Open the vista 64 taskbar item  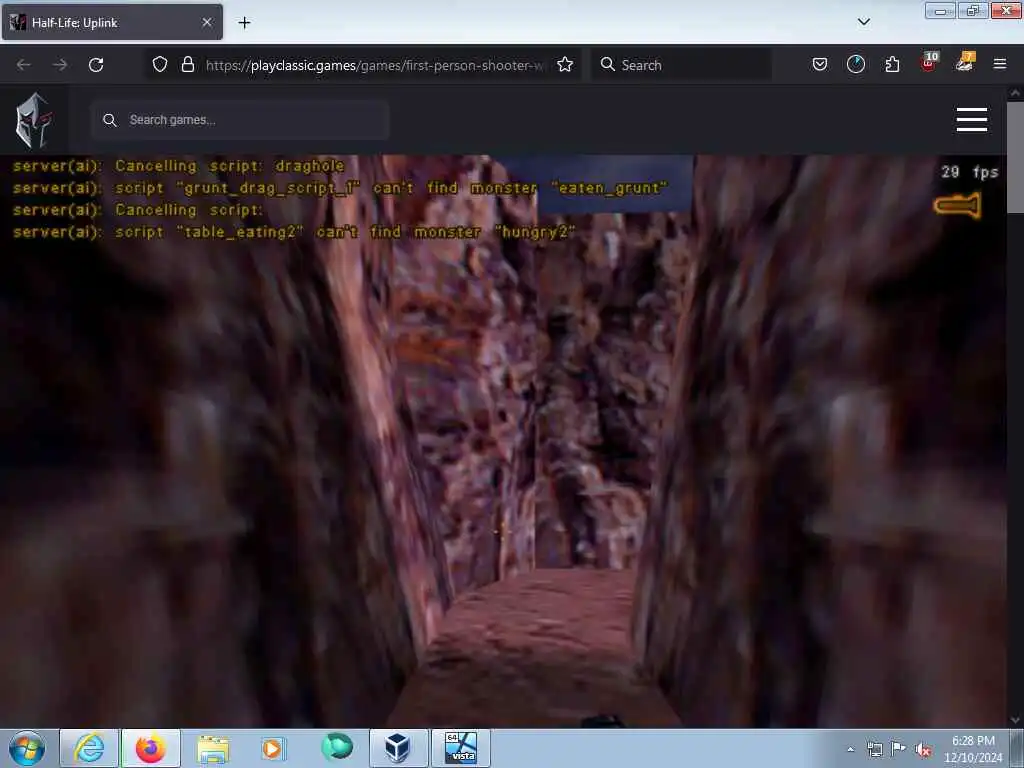pos(460,748)
